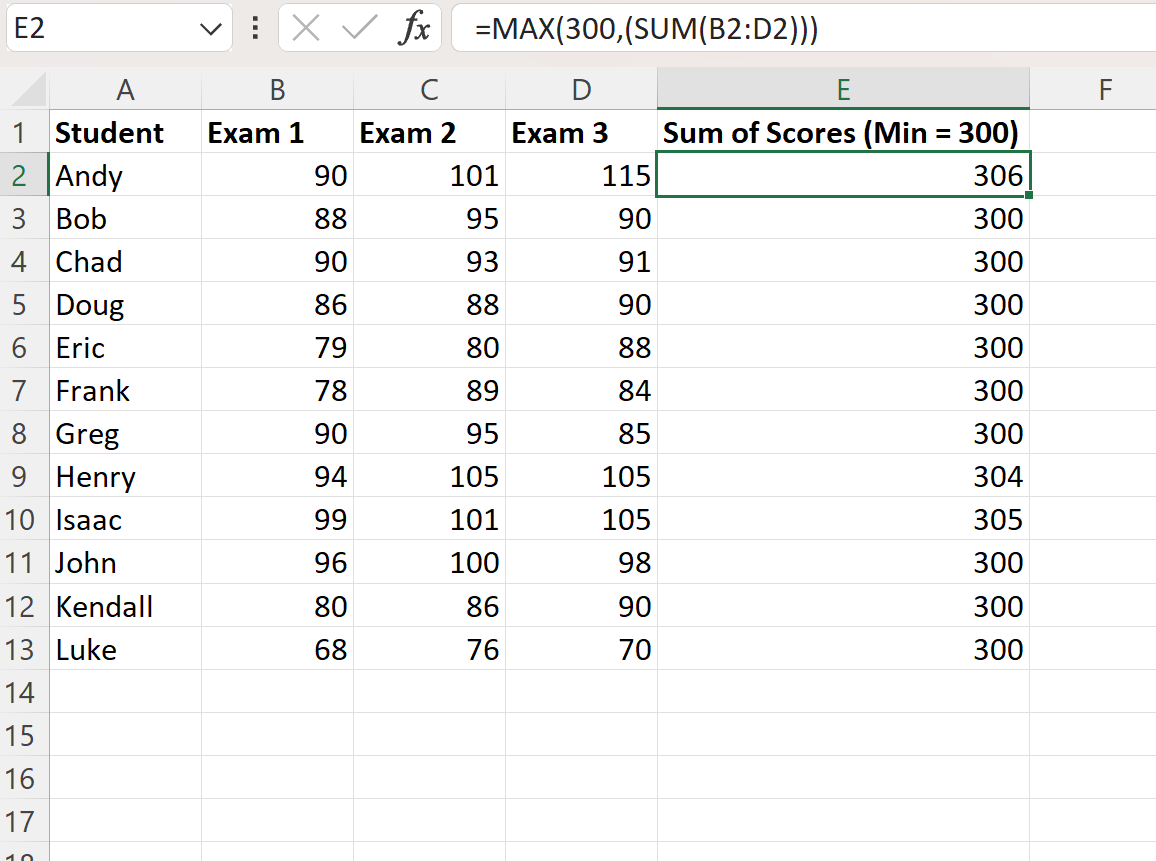Select row 9 header
The width and height of the screenshot is (1156, 861).
pos(24,476)
